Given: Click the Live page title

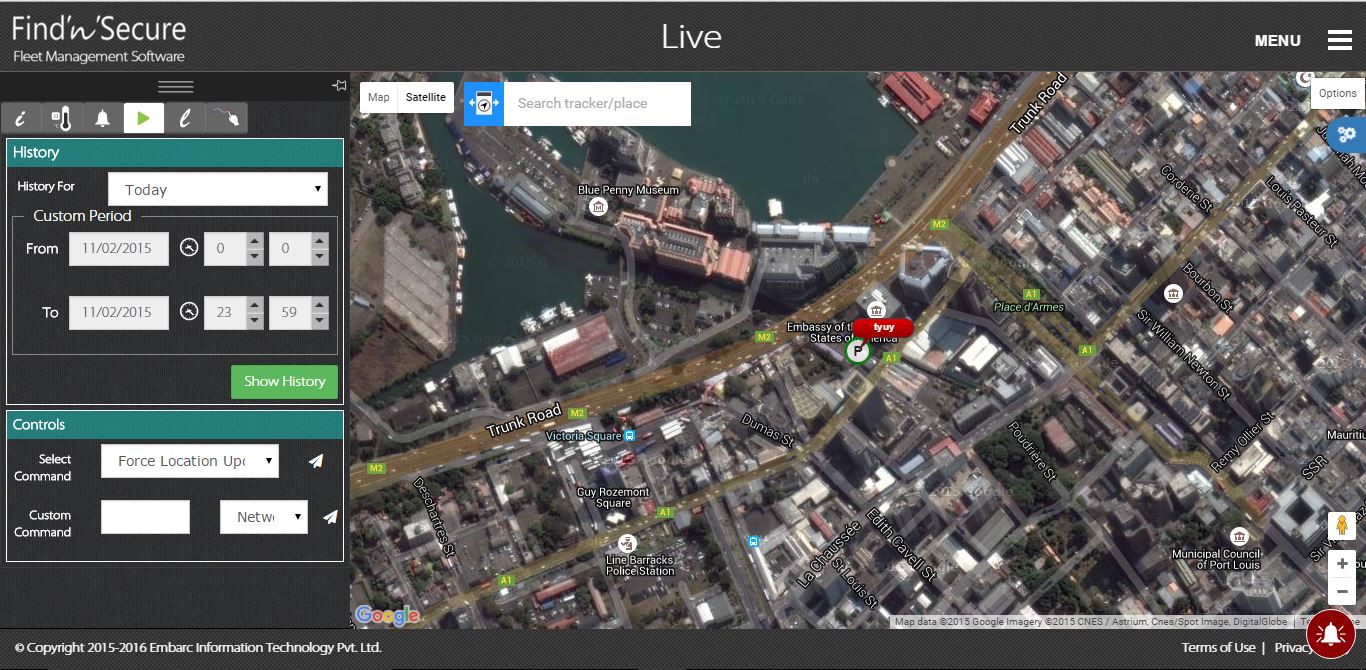Looking at the screenshot, I should (691, 37).
